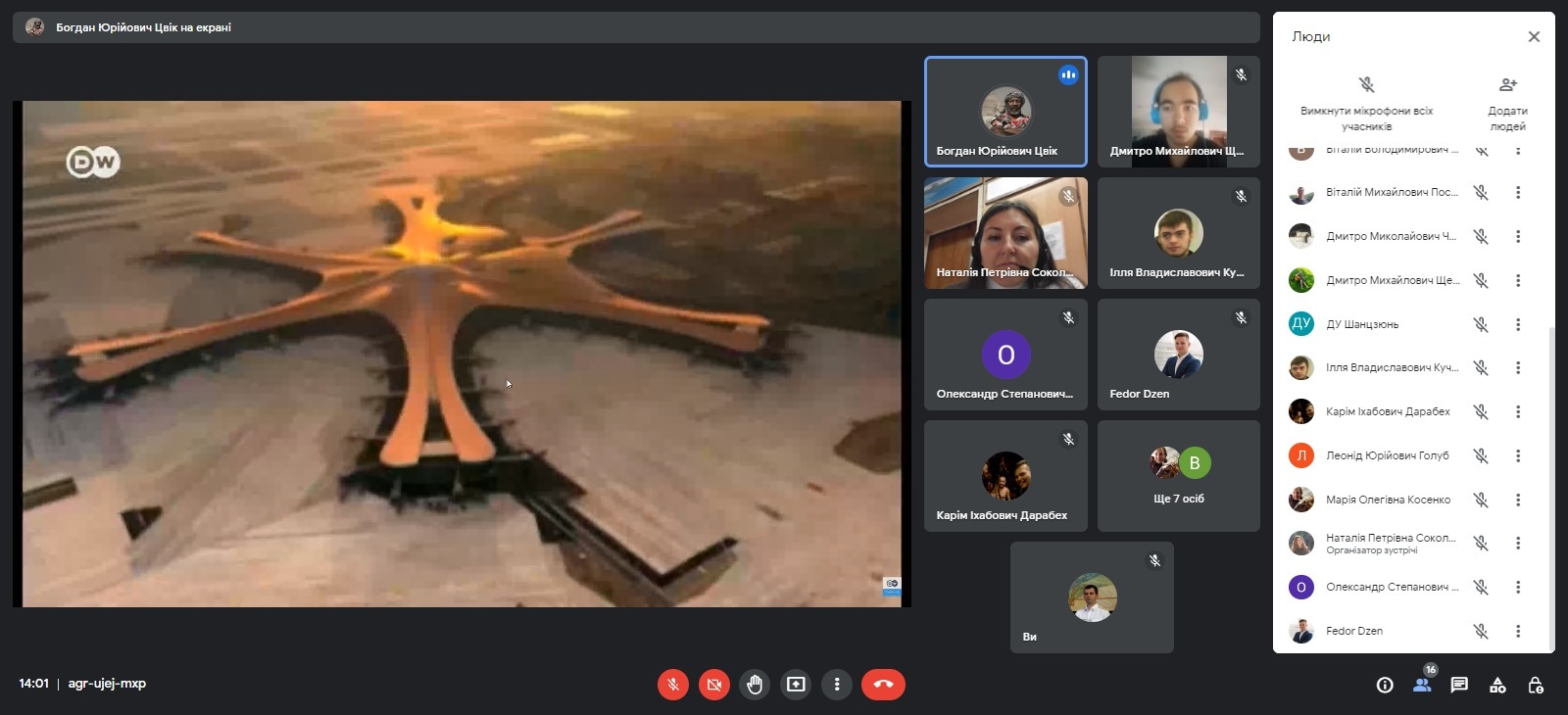Click Додати людей button
1568x715 pixels.
1507,102
